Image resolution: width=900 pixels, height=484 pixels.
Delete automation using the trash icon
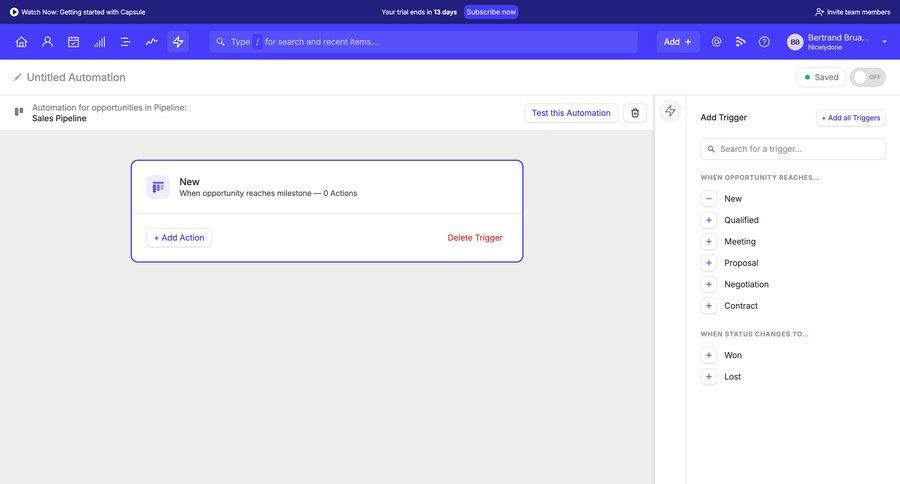pos(635,113)
